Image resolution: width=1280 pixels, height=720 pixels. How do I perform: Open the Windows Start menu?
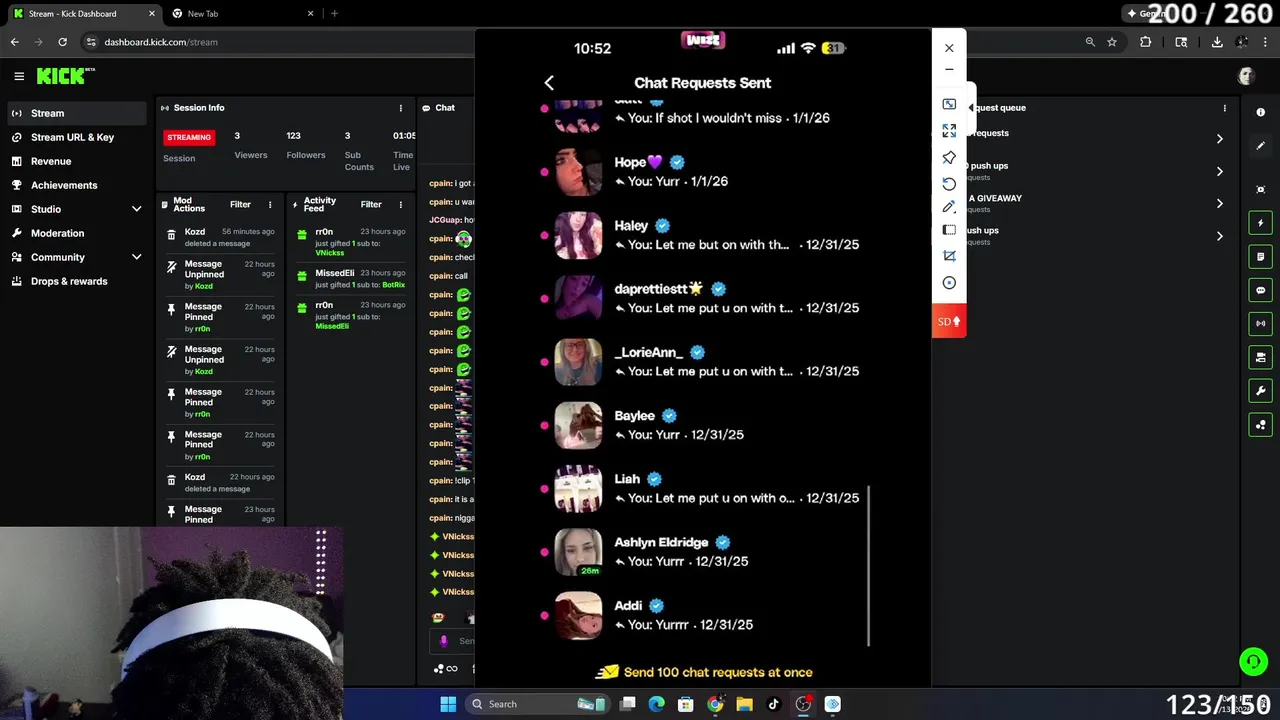tap(448, 704)
